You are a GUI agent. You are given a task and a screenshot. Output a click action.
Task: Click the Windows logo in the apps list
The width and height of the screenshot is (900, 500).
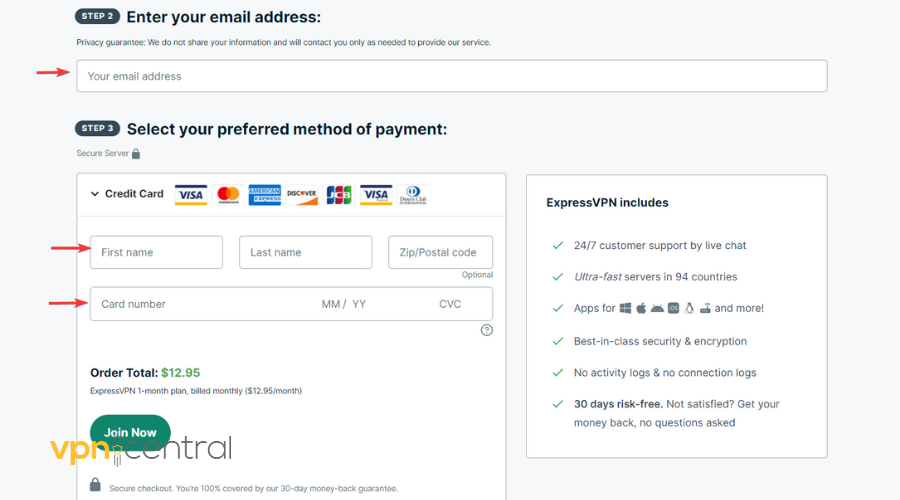[626, 308]
